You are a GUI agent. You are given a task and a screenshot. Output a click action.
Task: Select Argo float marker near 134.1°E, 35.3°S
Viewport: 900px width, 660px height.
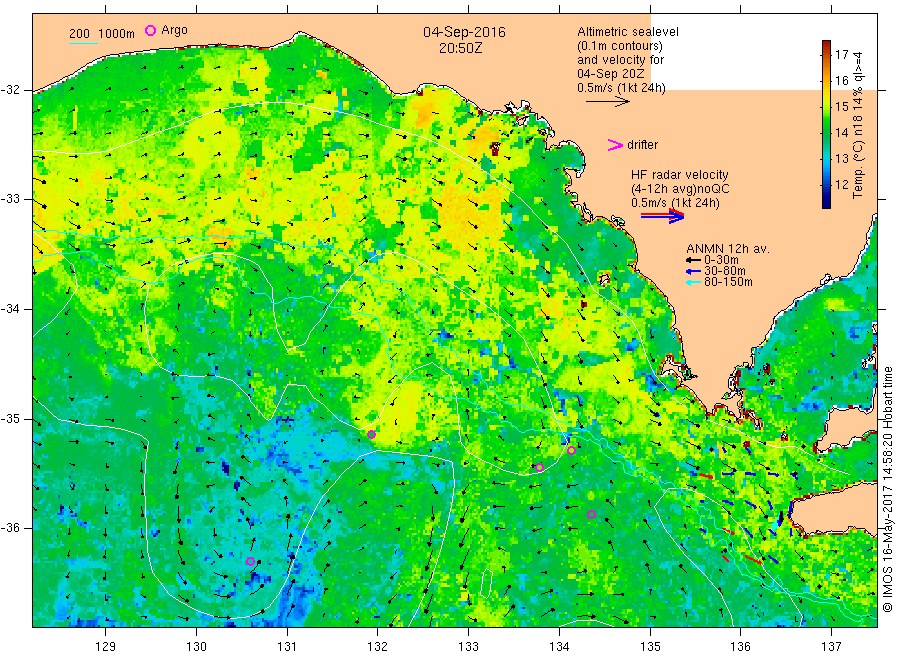pyautogui.click(x=571, y=451)
